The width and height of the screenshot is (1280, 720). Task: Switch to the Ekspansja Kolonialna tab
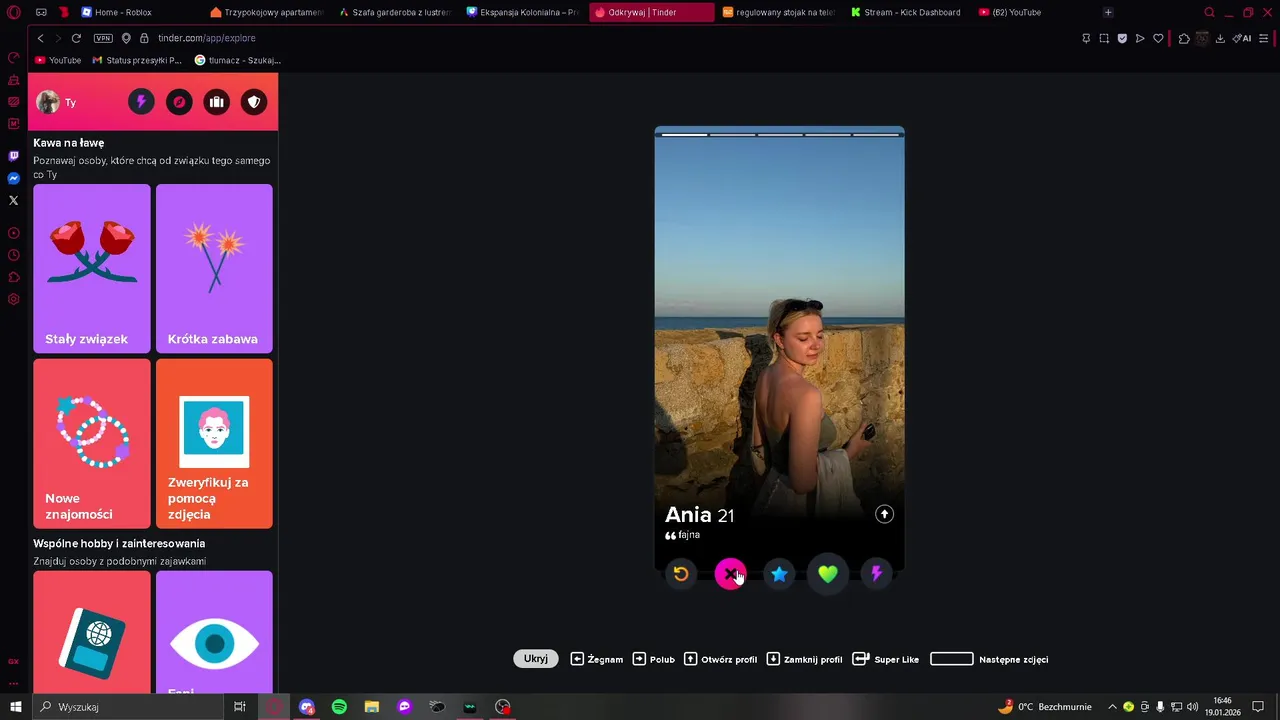point(523,12)
